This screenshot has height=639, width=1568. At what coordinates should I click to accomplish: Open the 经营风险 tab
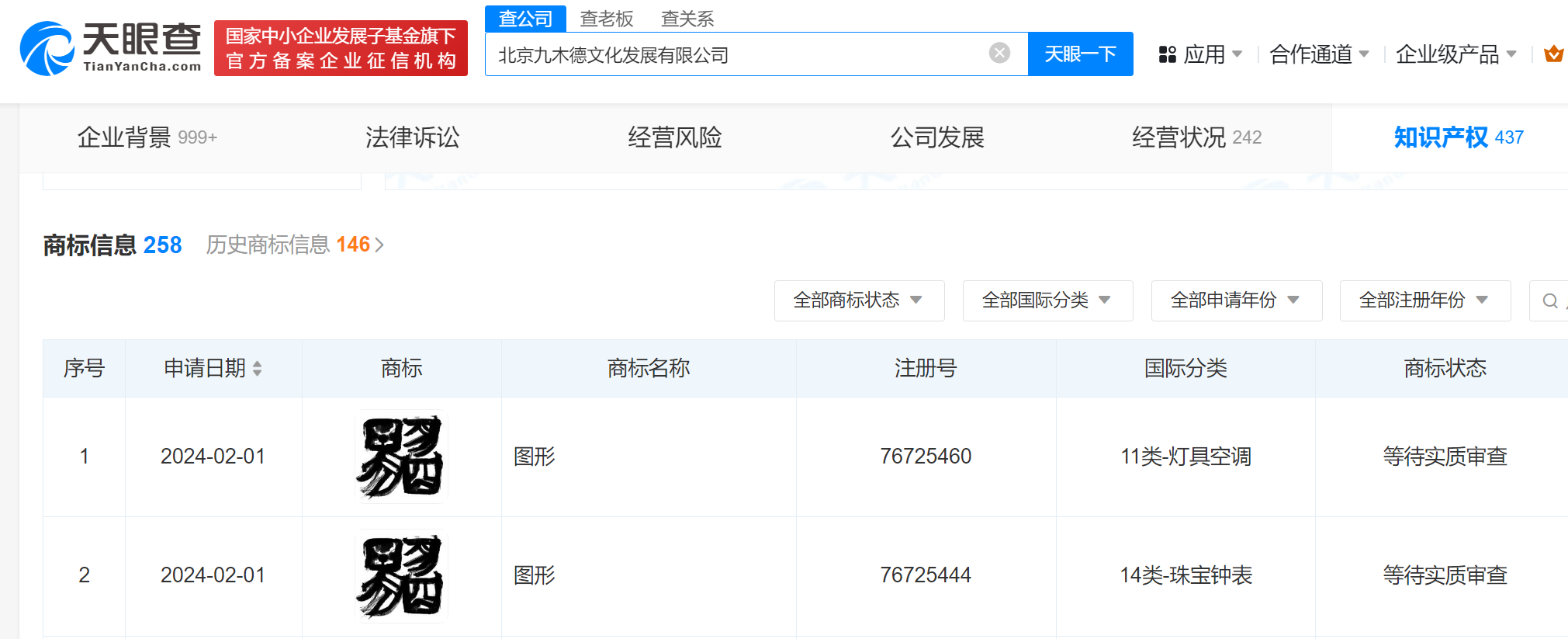coord(675,137)
